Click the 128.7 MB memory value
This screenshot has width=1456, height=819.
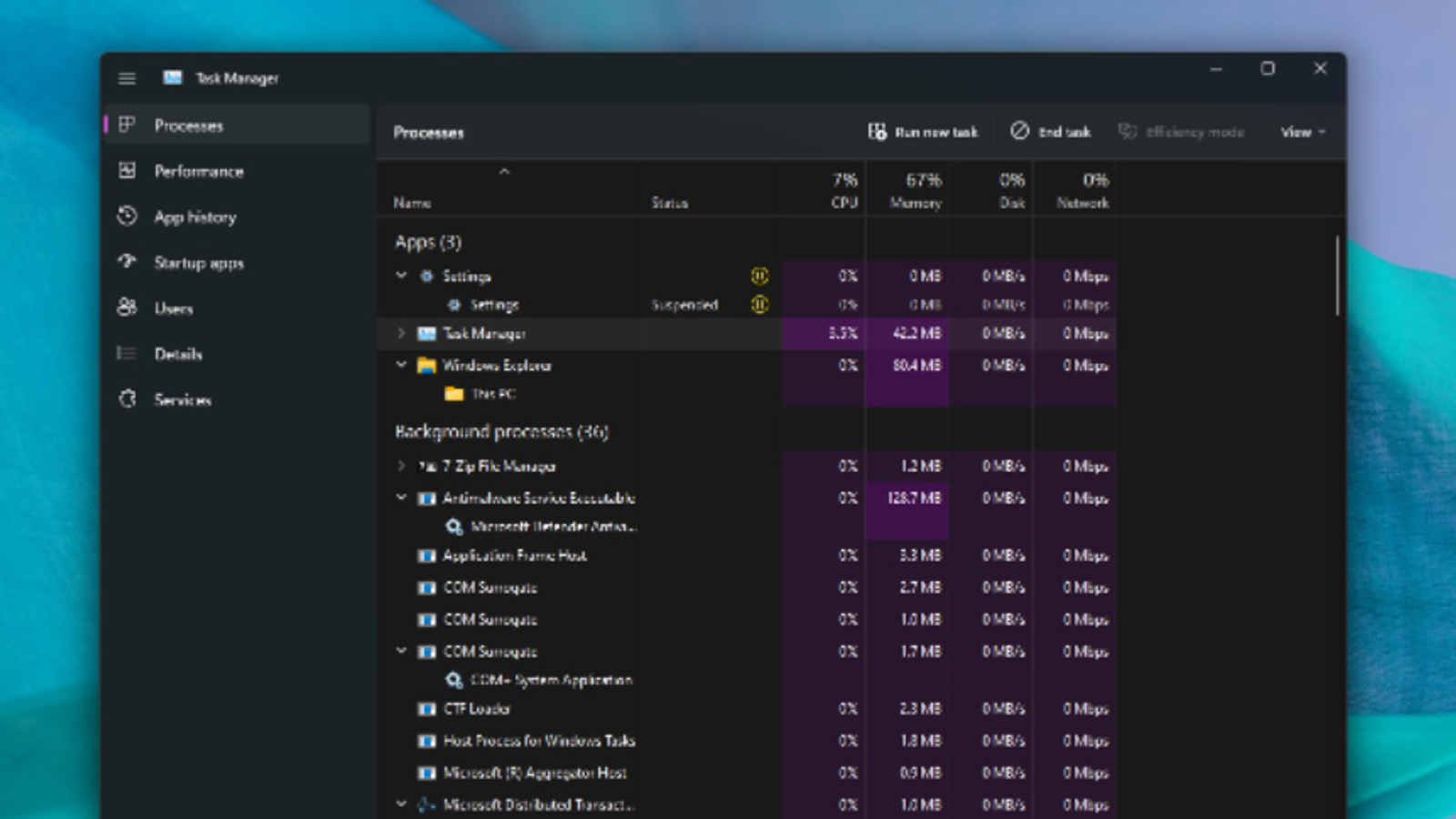(x=914, y=498)
